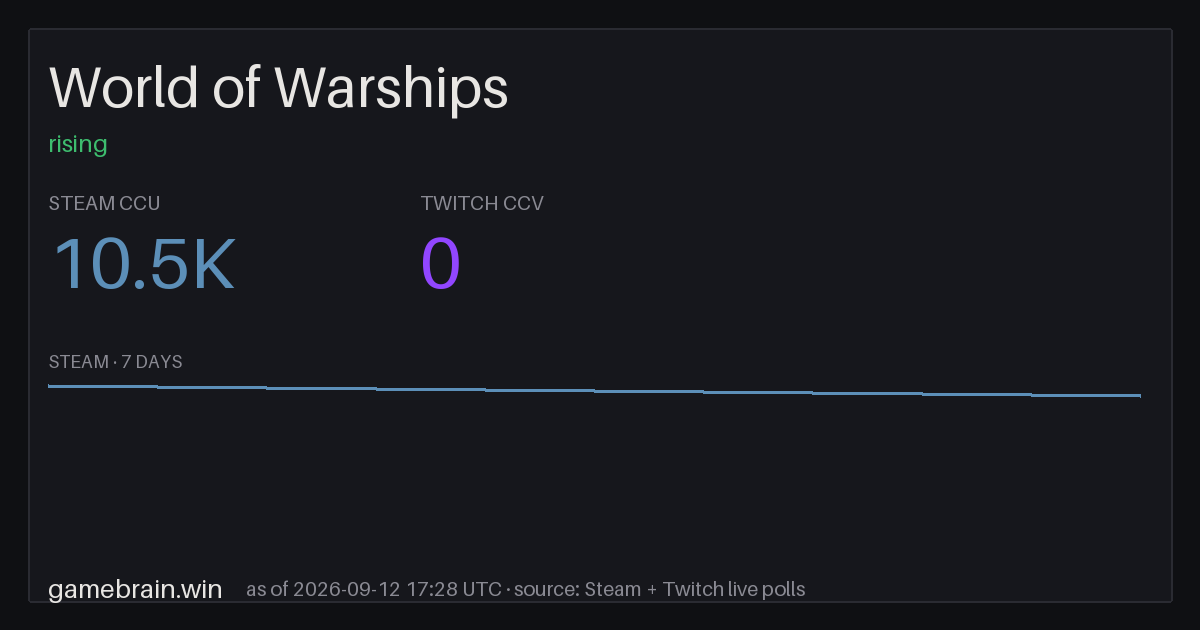Screen dimensions: 1200x630
Task: Select the green "rising" trend label
Action: [78, 144]
